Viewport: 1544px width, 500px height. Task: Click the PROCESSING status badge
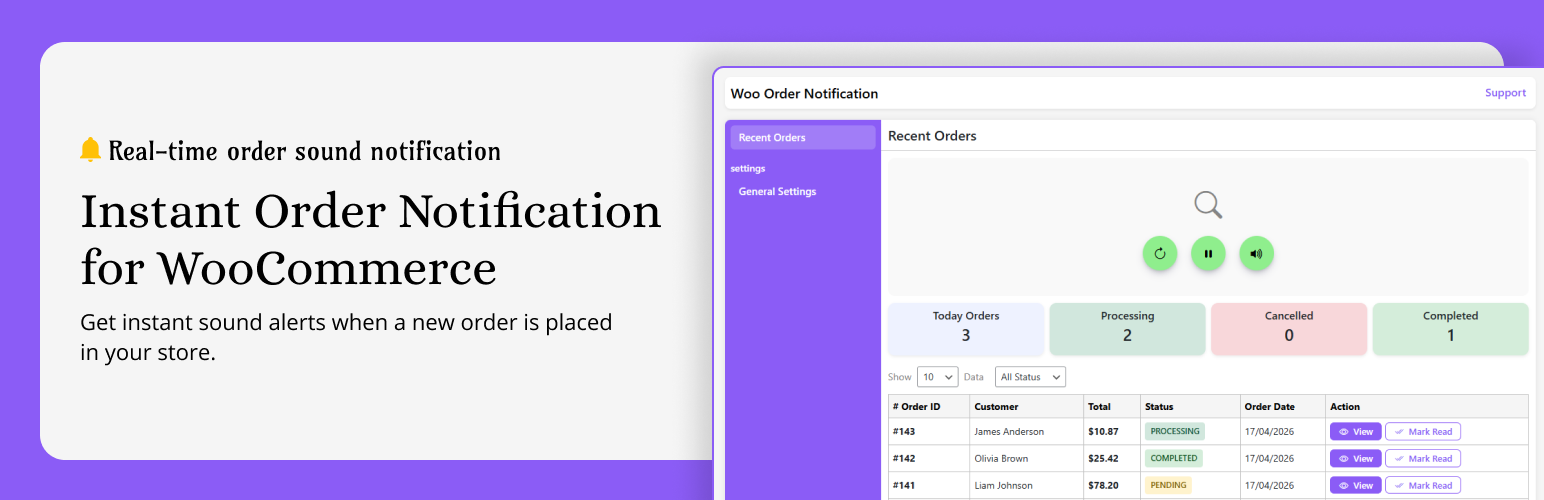tap(1175, 432)
